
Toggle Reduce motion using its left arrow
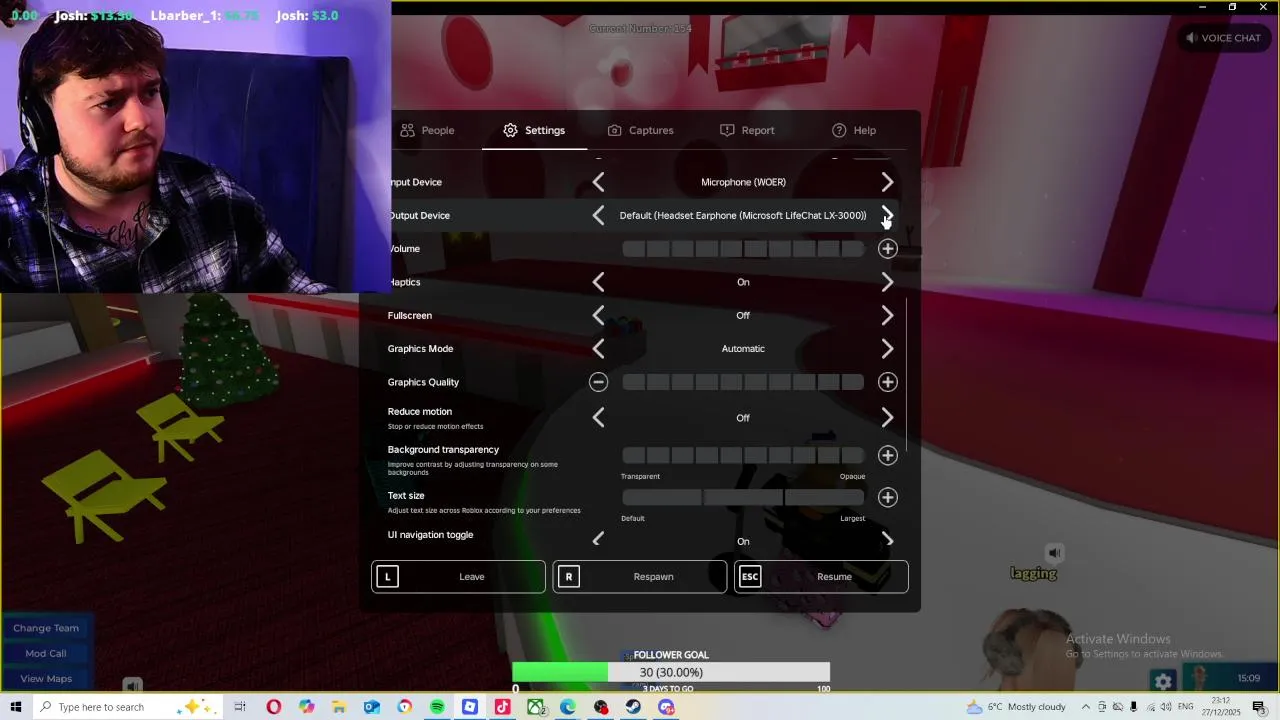[598, 418]
